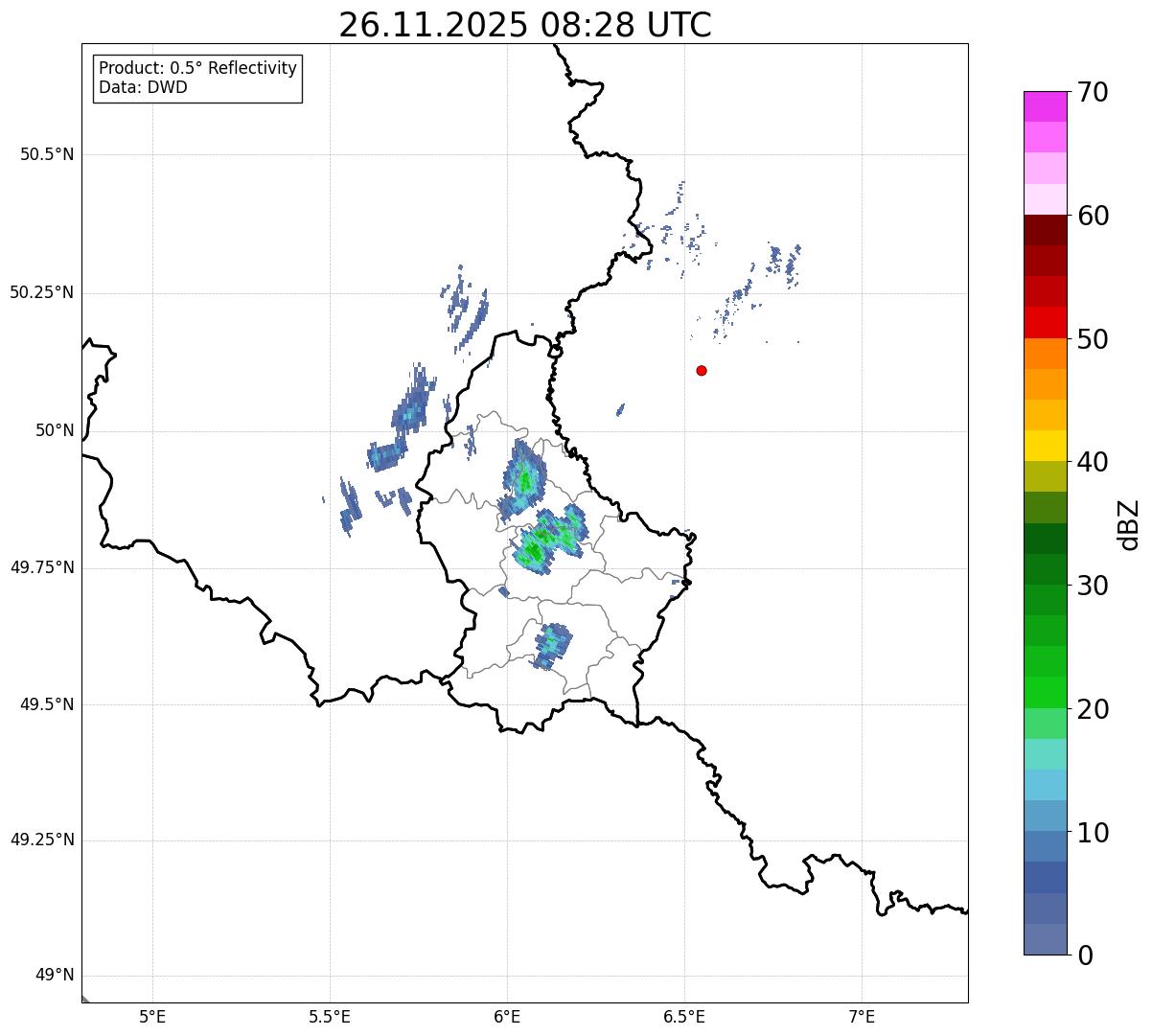Click the colorbar value 70
Screen dimensions: 1152x1036
point(1093,92)
